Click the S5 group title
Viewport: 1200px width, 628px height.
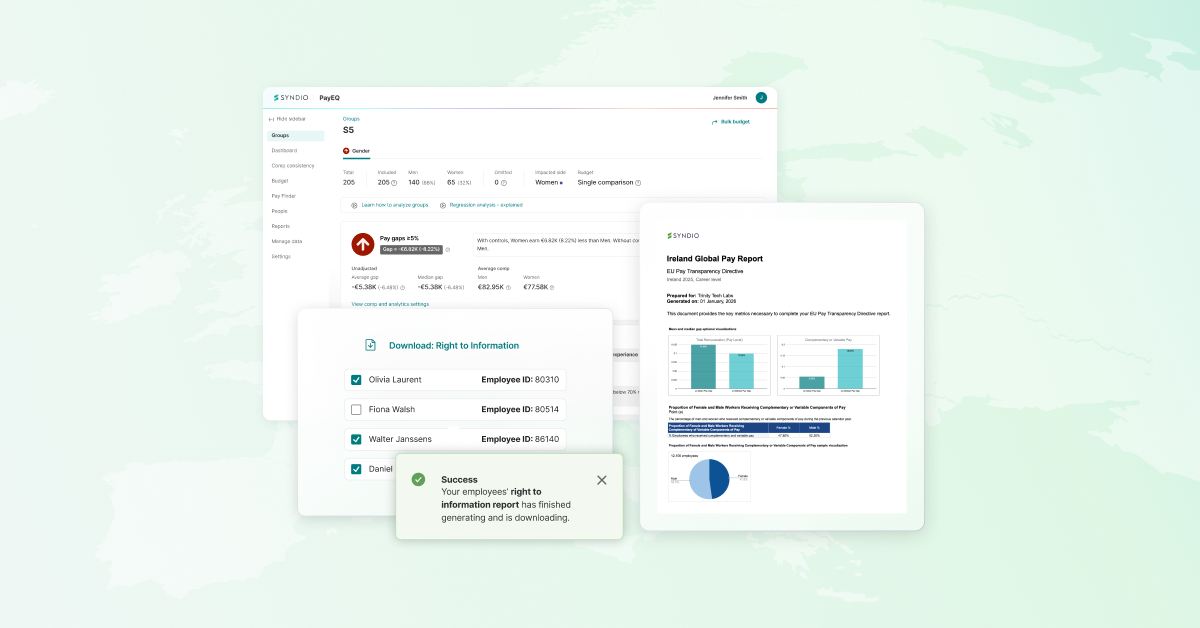(348, 130)
